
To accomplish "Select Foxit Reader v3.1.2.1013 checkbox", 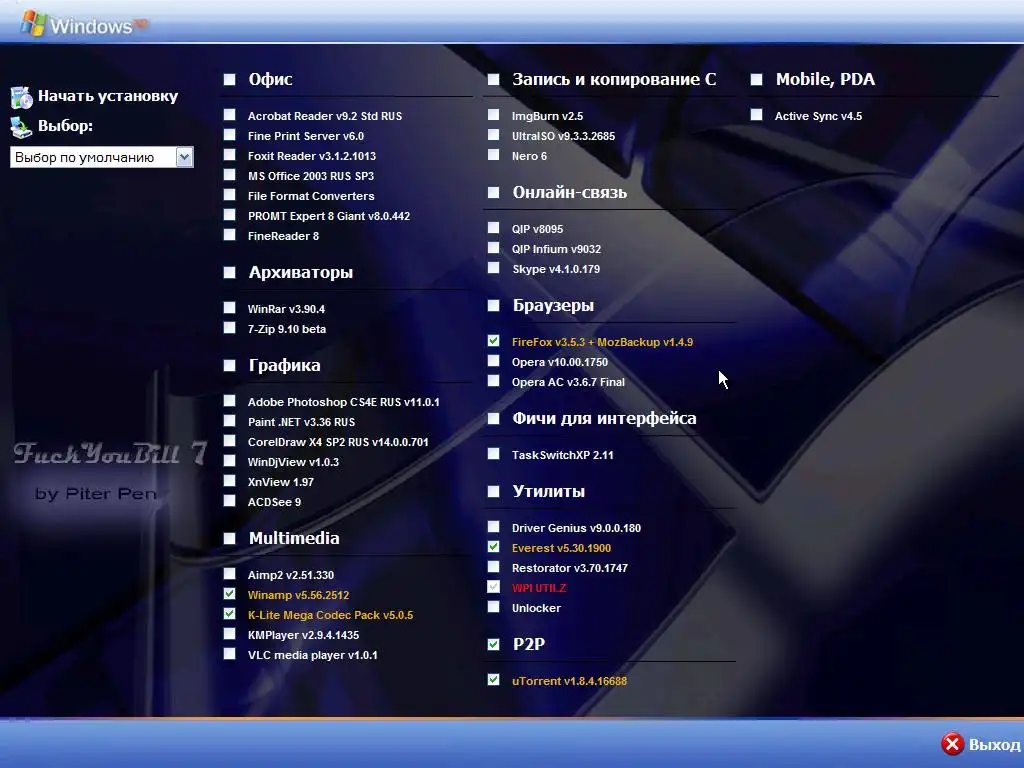I will click(x=229, y=155).
